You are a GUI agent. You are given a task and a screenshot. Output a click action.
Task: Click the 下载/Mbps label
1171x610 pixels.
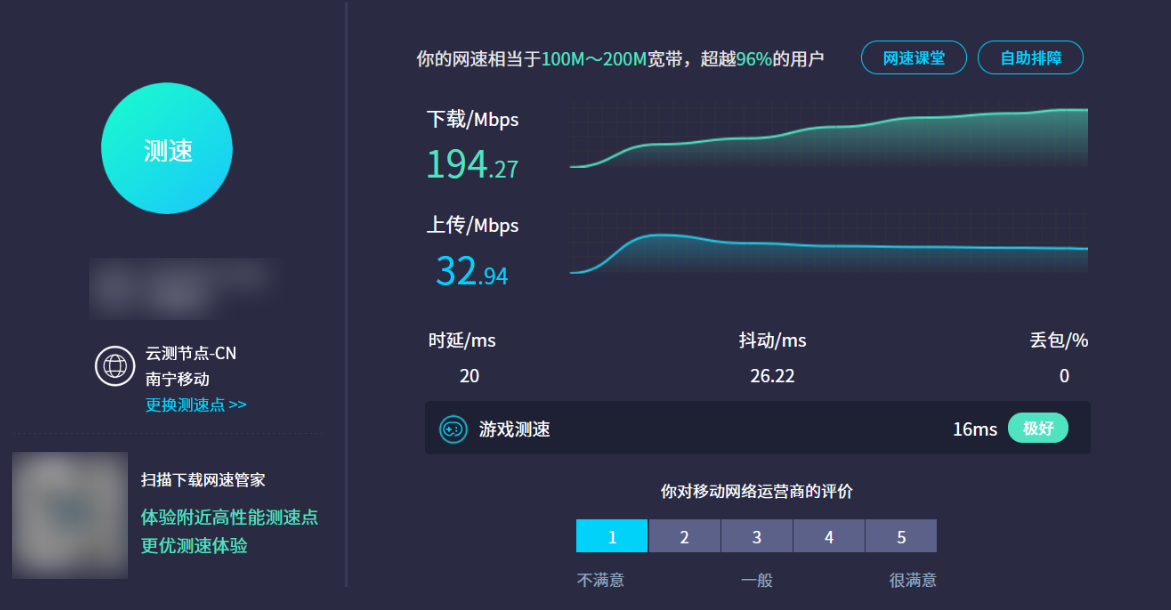click(x=472, y=119)
